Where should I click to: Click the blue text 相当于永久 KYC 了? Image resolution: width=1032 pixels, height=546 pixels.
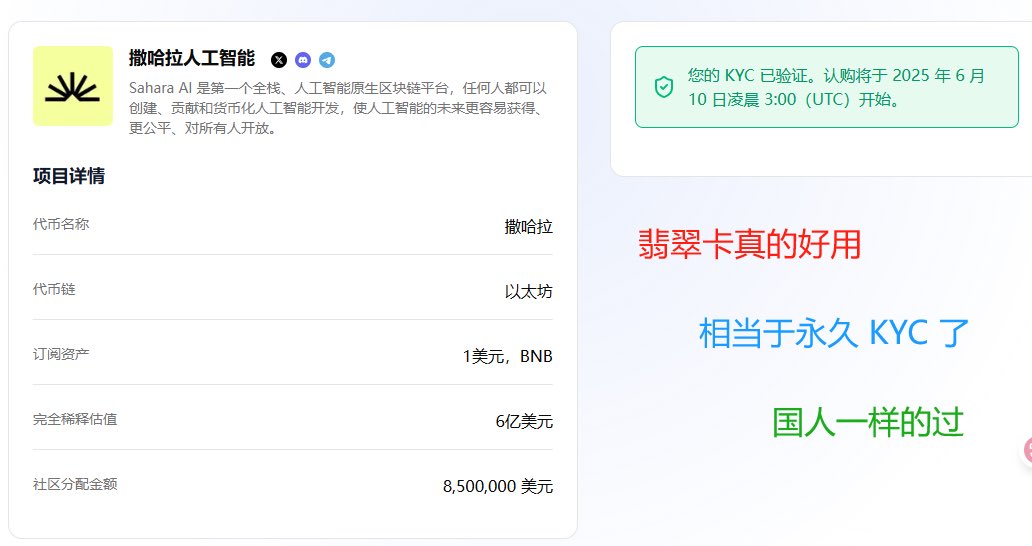coord(834,333)
